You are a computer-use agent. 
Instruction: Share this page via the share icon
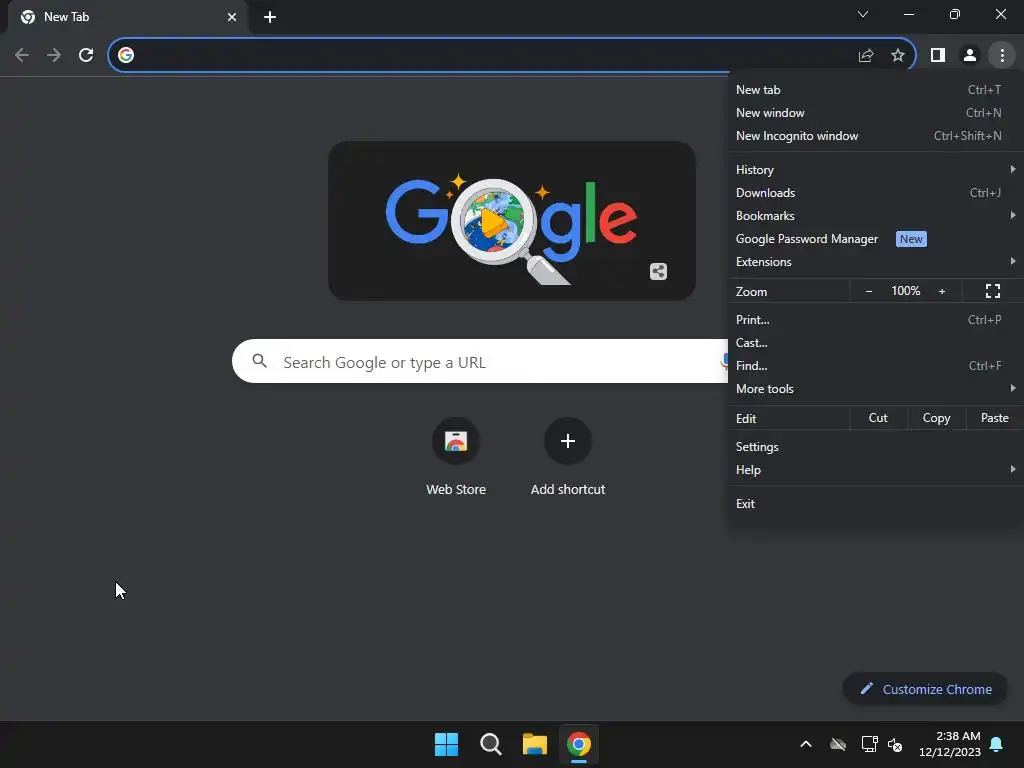[866, 56]
